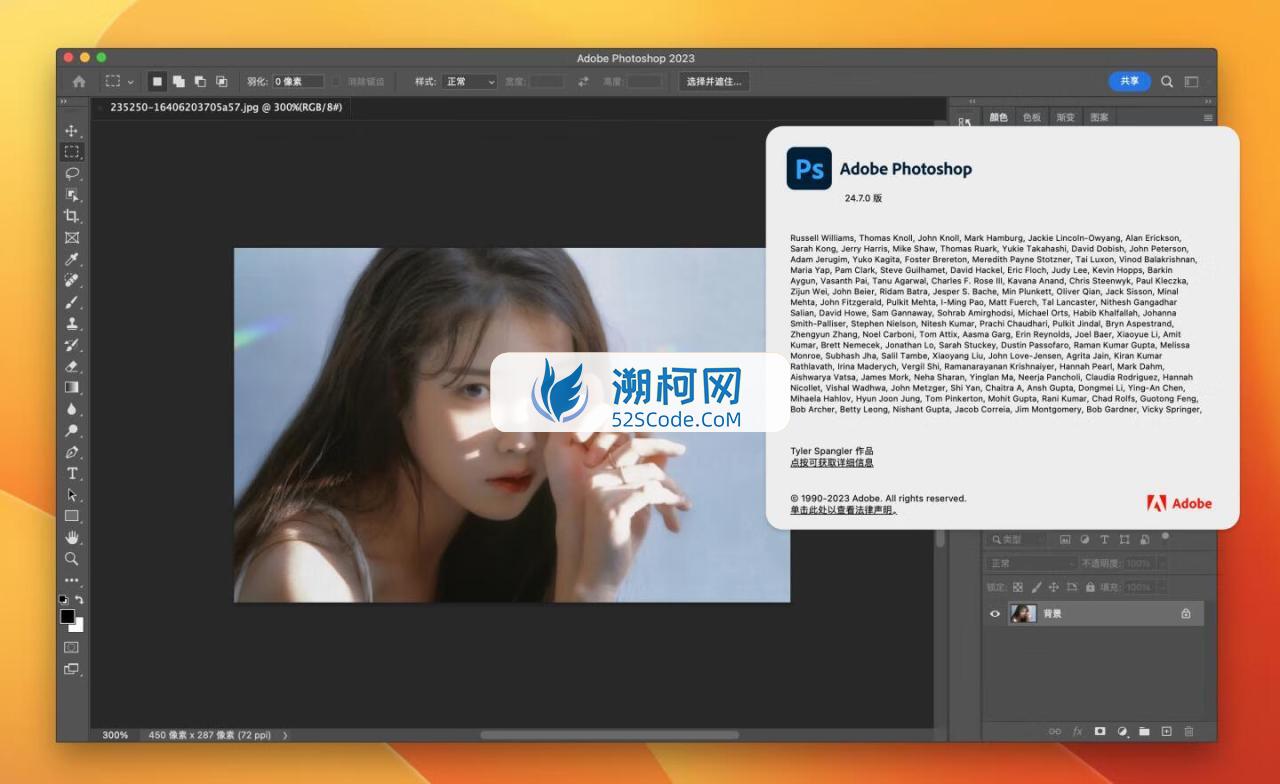Open the status bar info arrow
The width and height of the screenshot is (1280, 784).
click(285, 735)
